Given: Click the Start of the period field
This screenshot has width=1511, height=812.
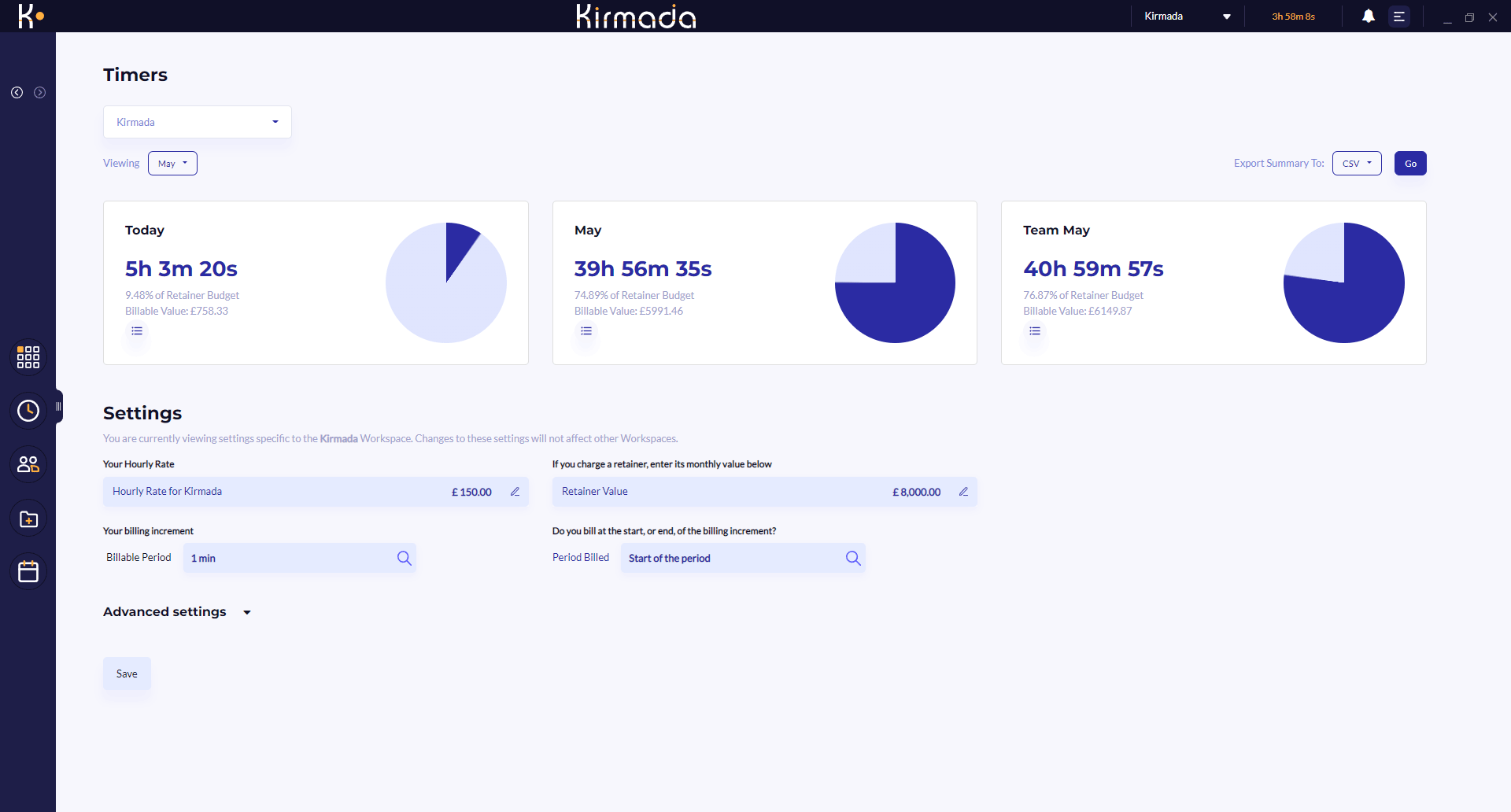Looking at the screenshot, I should [743, 558].
